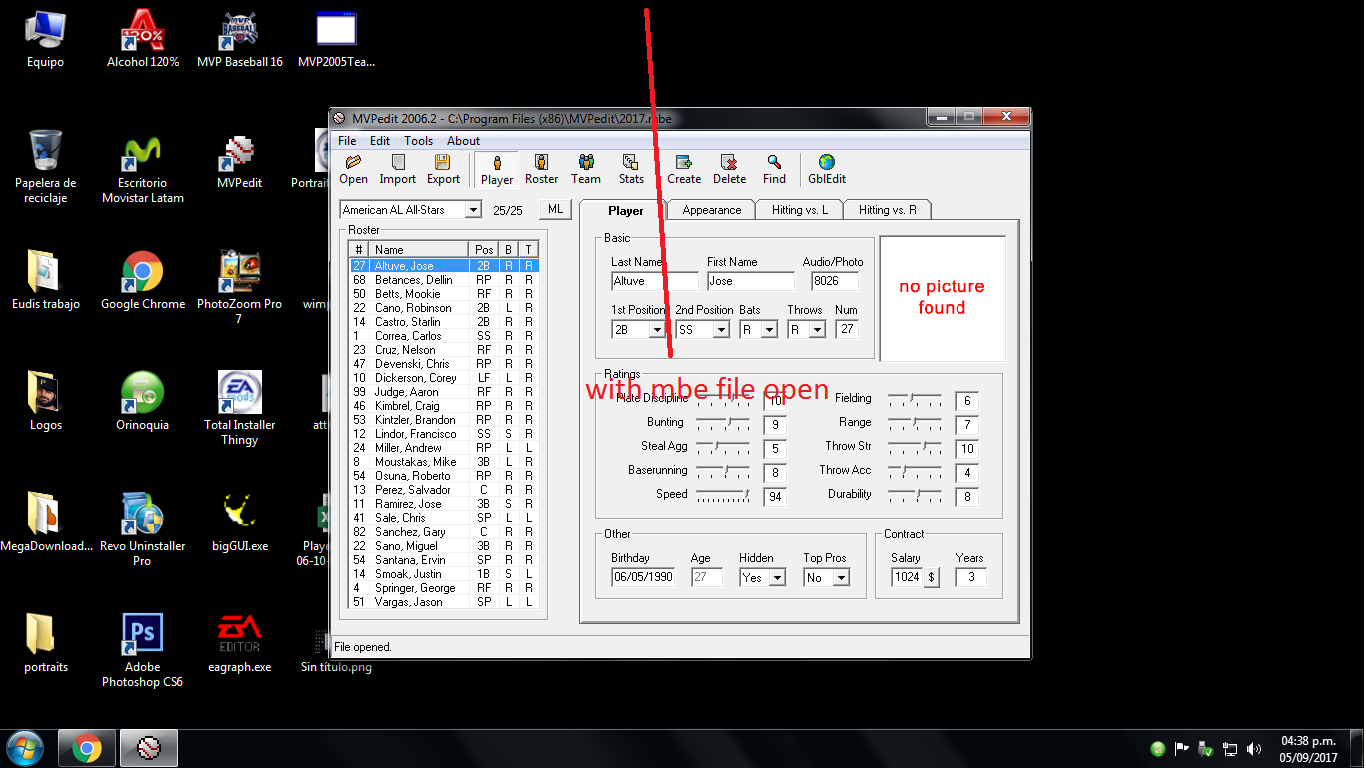Open Equipo desktop icon
Image resolution: width=1366 pixels, height=768 pixels.
(x=45, y=39)
